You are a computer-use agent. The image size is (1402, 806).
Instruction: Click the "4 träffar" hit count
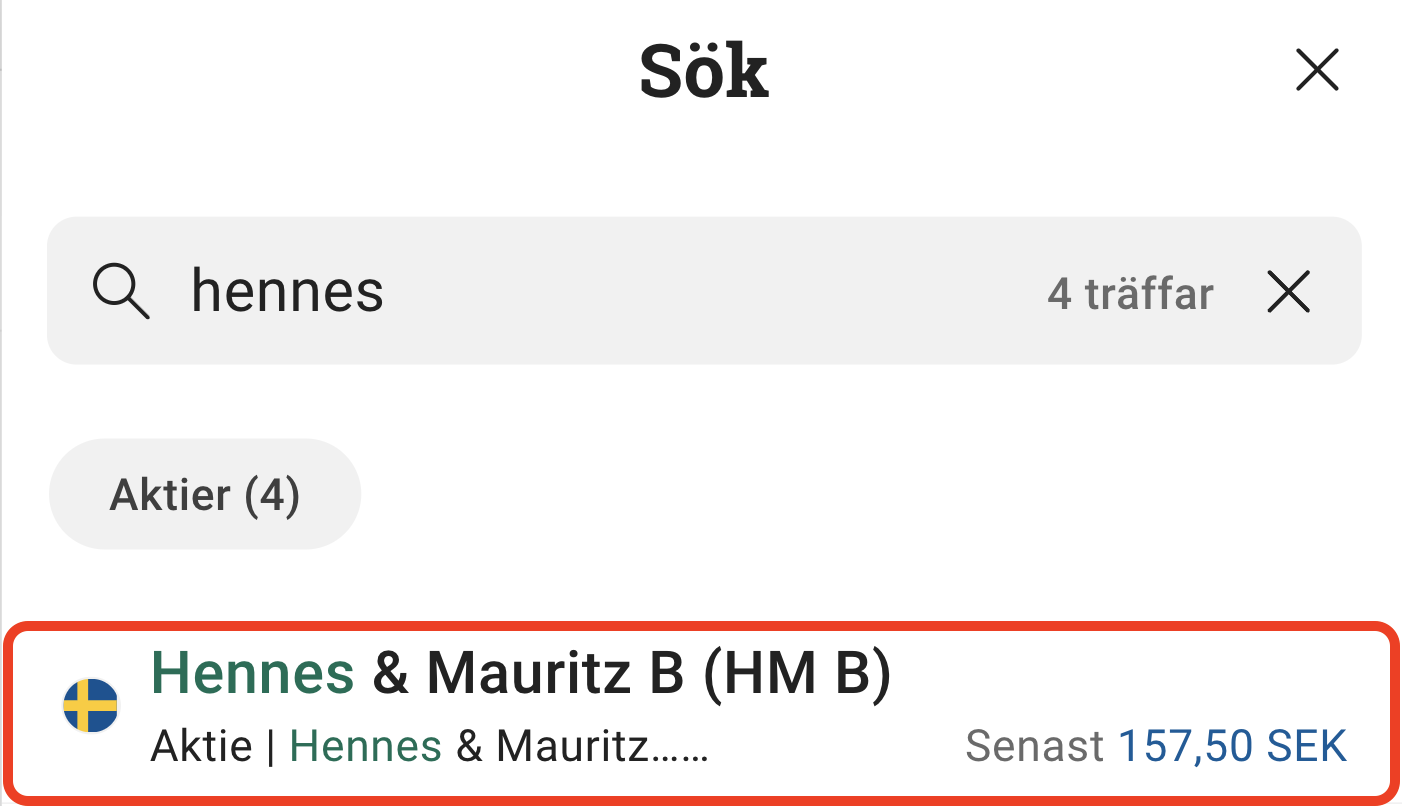point(1130,294)
